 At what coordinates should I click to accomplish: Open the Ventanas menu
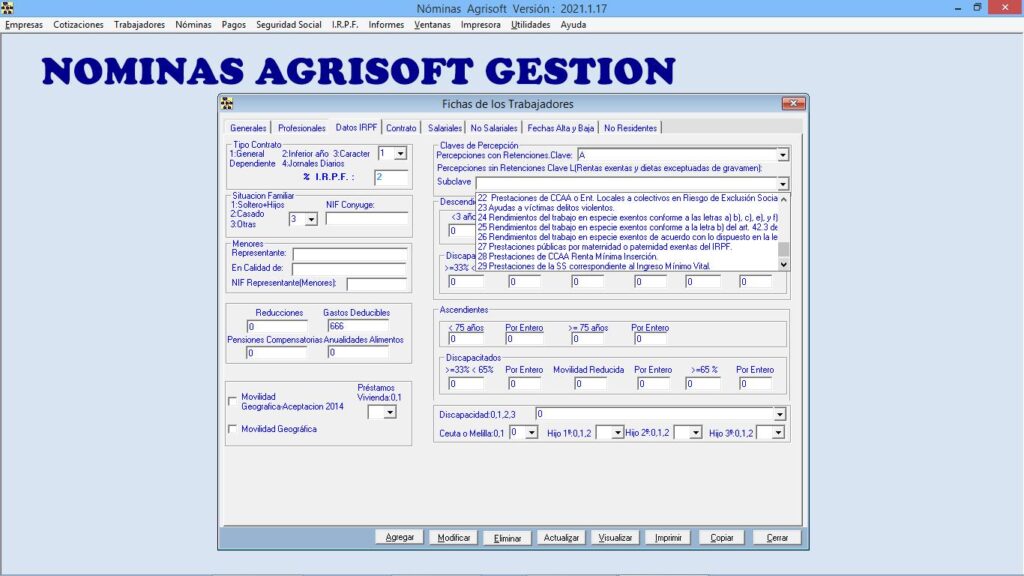432,25
